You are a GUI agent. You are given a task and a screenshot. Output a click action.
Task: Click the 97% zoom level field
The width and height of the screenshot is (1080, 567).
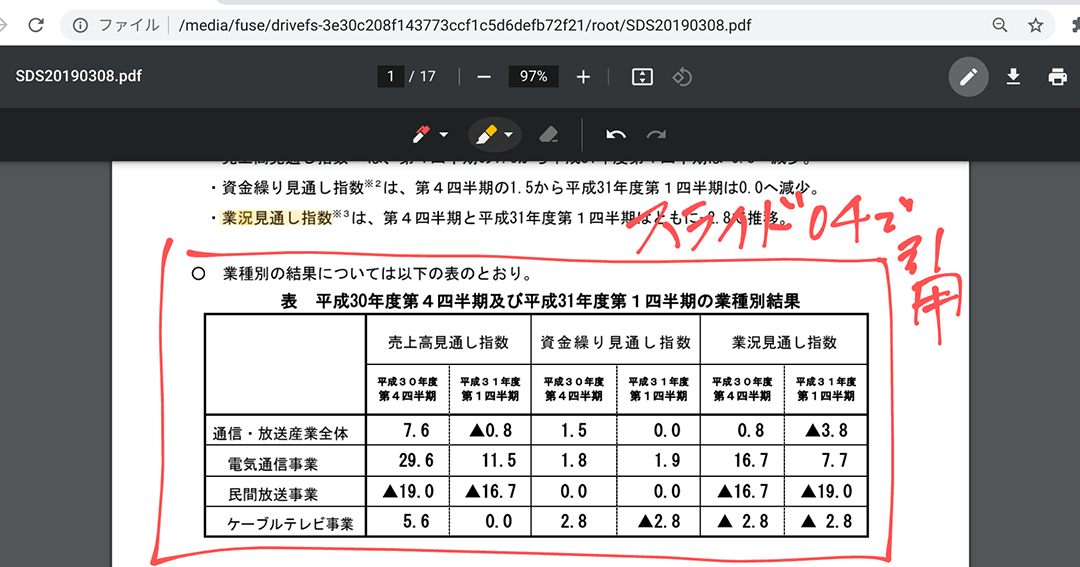534,76
